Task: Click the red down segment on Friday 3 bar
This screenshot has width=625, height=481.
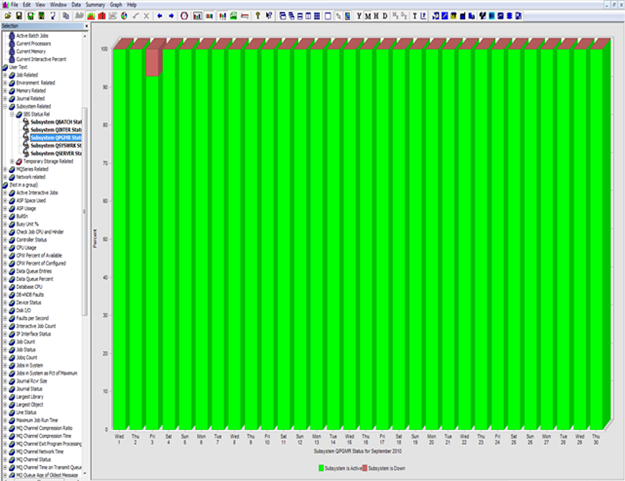Action: tap(153, 63)
